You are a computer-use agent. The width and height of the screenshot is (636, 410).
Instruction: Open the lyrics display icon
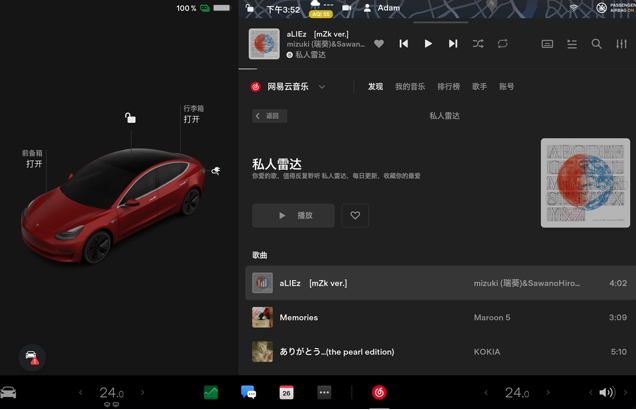pyautogui.click(x=547, y=44)
